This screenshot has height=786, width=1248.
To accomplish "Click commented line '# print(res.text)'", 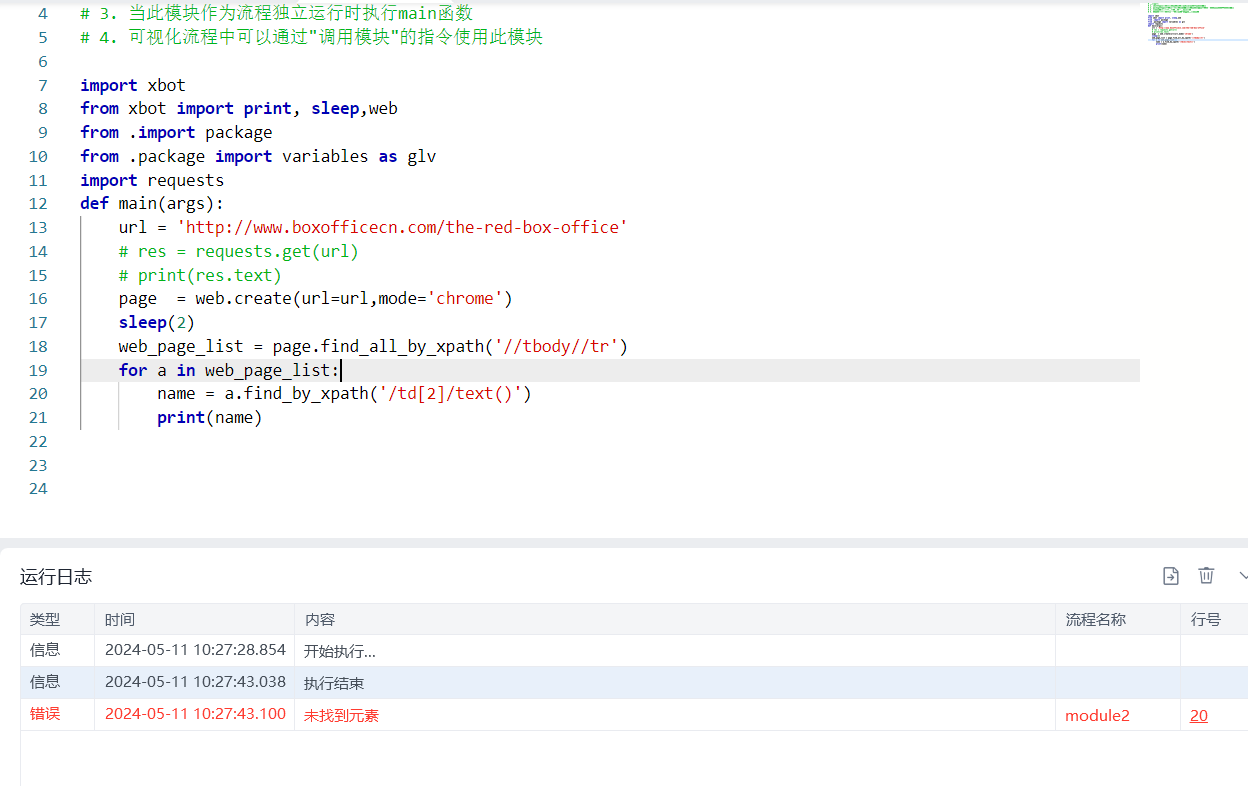I will pos(200,275).
